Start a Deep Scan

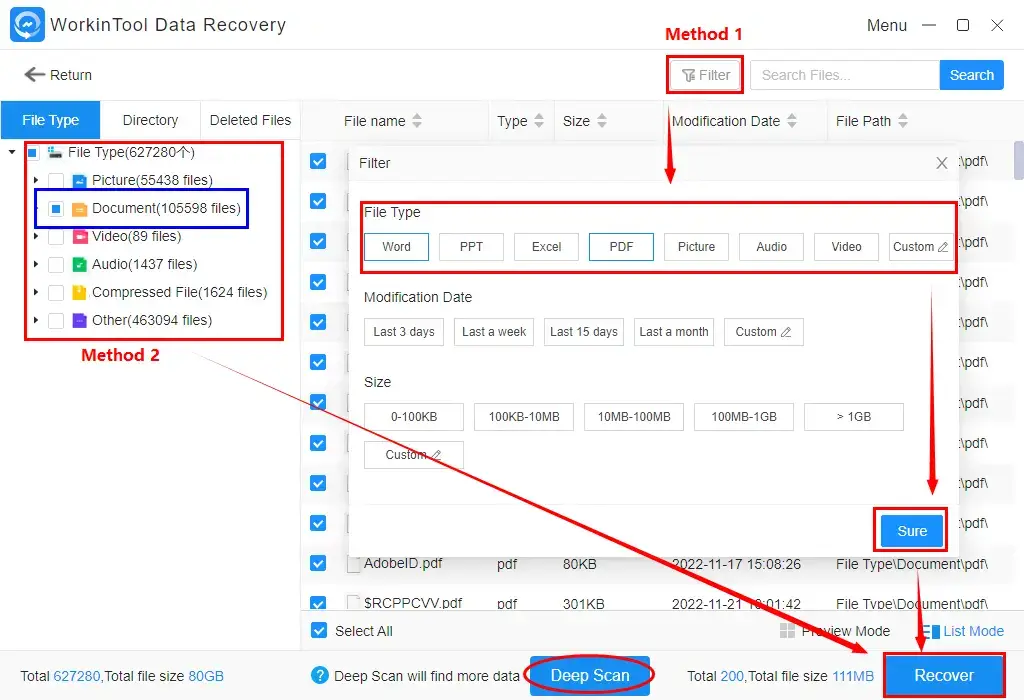coord(590,675)
